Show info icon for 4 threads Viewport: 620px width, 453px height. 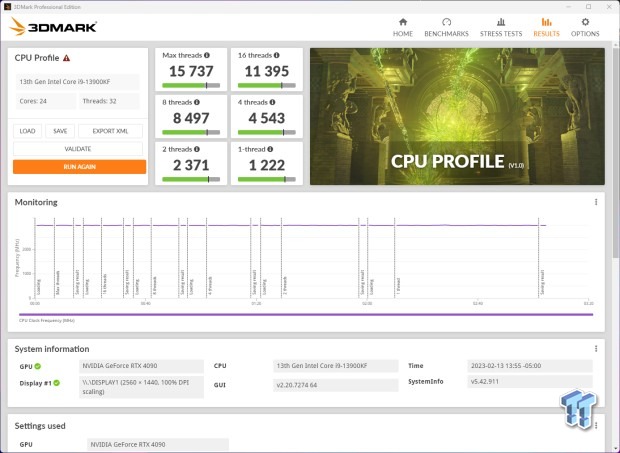tap(272, 102)
